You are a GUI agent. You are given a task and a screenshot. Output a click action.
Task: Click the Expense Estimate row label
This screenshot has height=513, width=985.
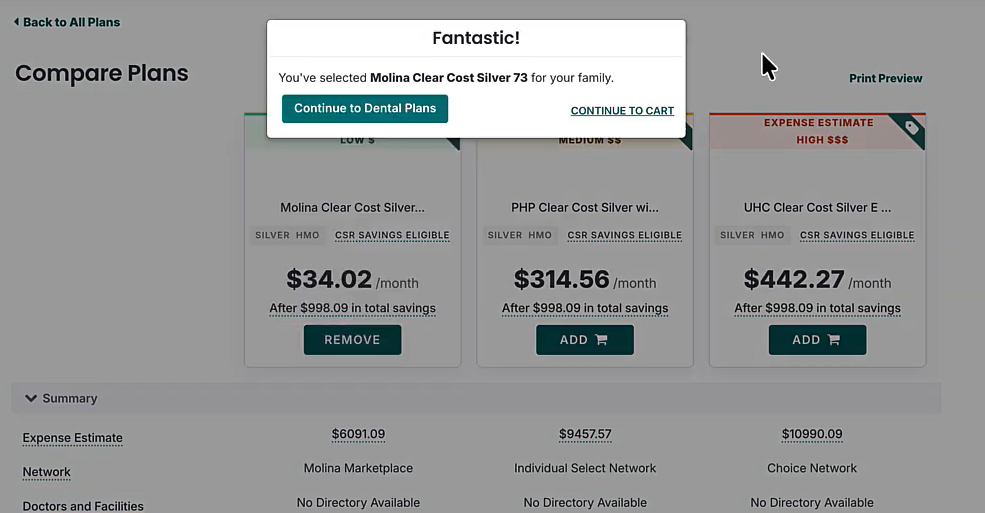72,438
